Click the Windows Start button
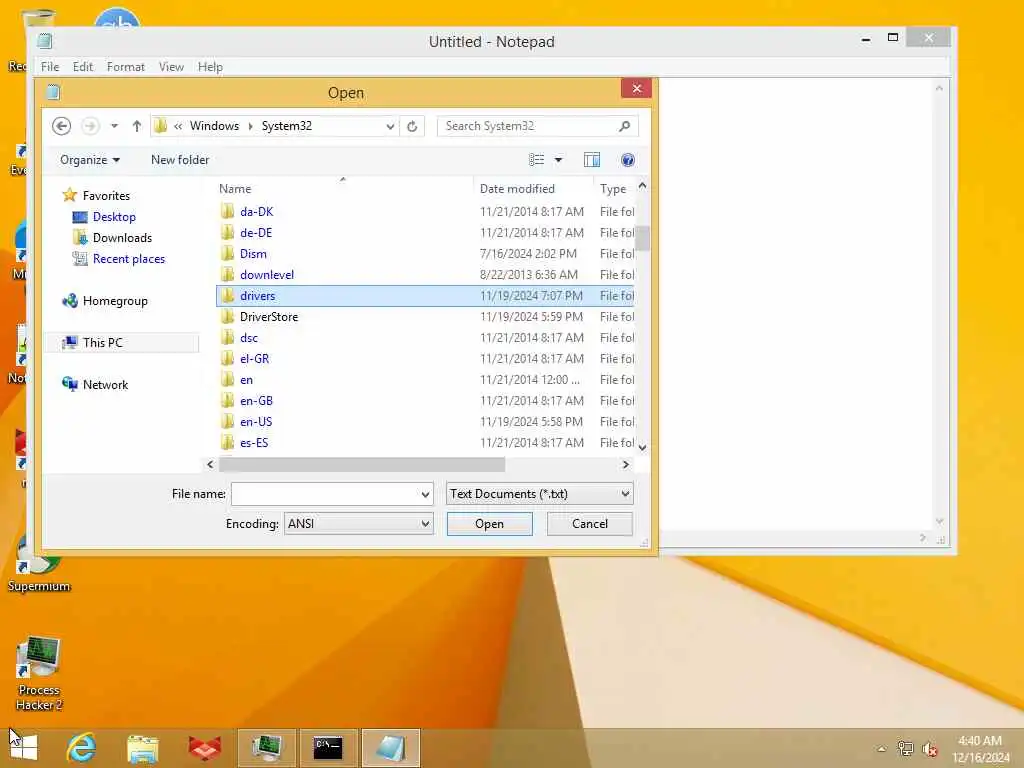The width and height of the screenshot is (1024, 768). 24,748
